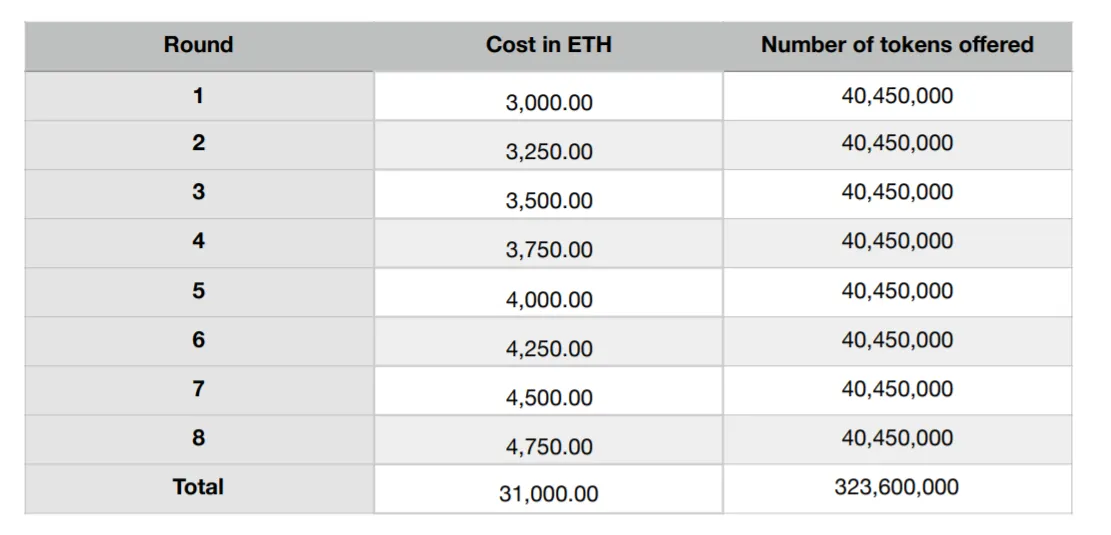Screen dimensions: 1111x535
Task: Select the 3,750.00 cost cell
Action: click(548, 243)
